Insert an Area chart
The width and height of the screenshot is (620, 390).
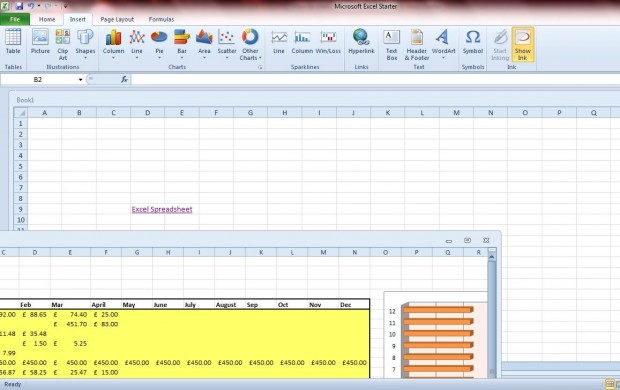click(x=204, y=44)
